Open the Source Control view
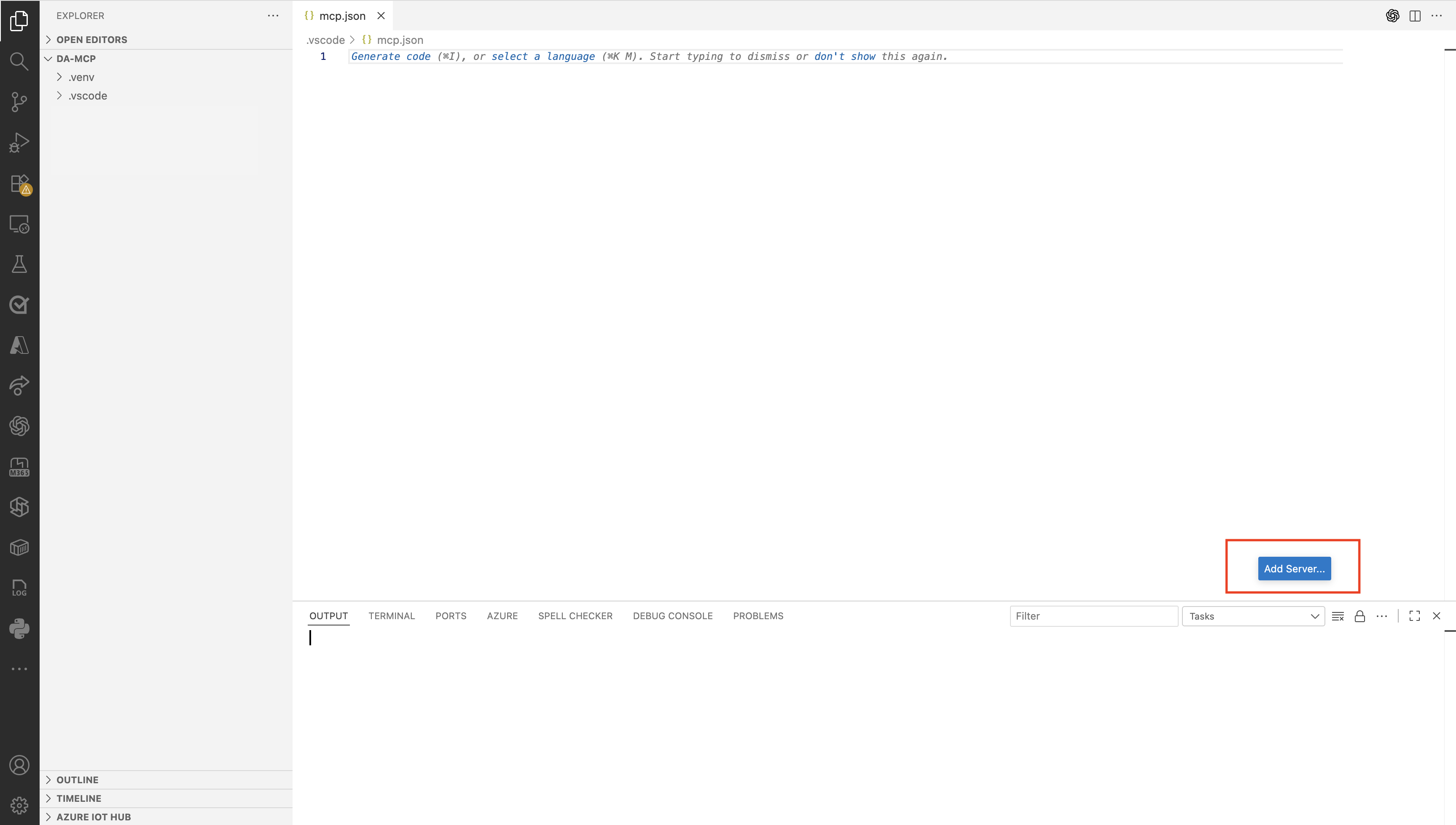This screenshot has width=1456, height=825. click(x=19, y=102)
